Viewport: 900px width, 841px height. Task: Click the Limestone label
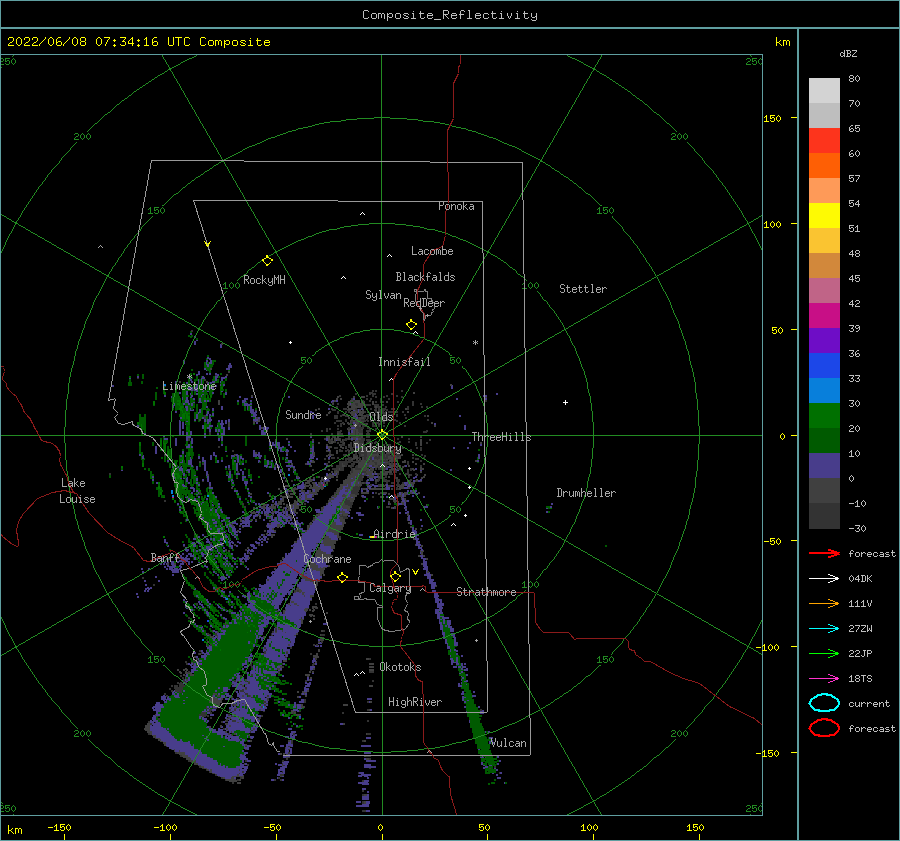[x=189, y=386]
